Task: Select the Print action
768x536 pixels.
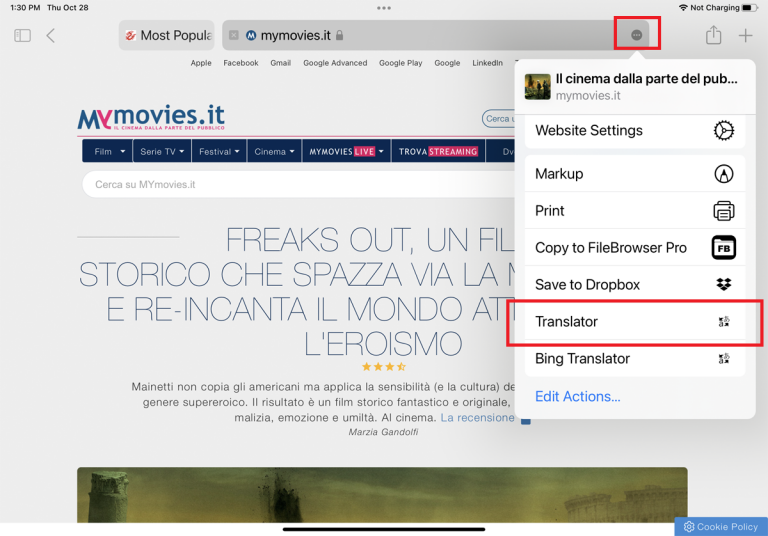Action: pos(634,211)
